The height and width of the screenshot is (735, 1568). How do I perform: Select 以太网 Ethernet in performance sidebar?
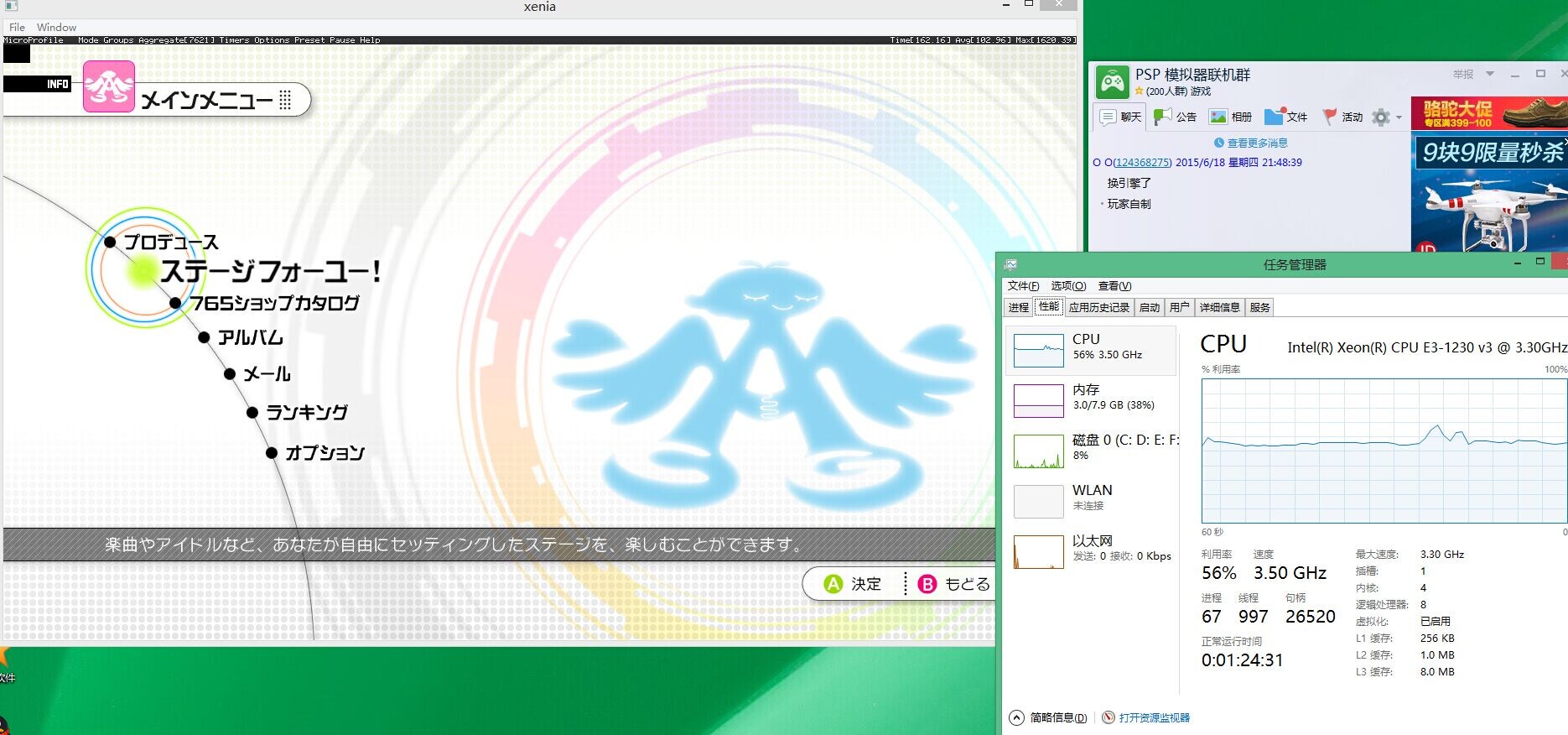click(x=1091, y=551)
